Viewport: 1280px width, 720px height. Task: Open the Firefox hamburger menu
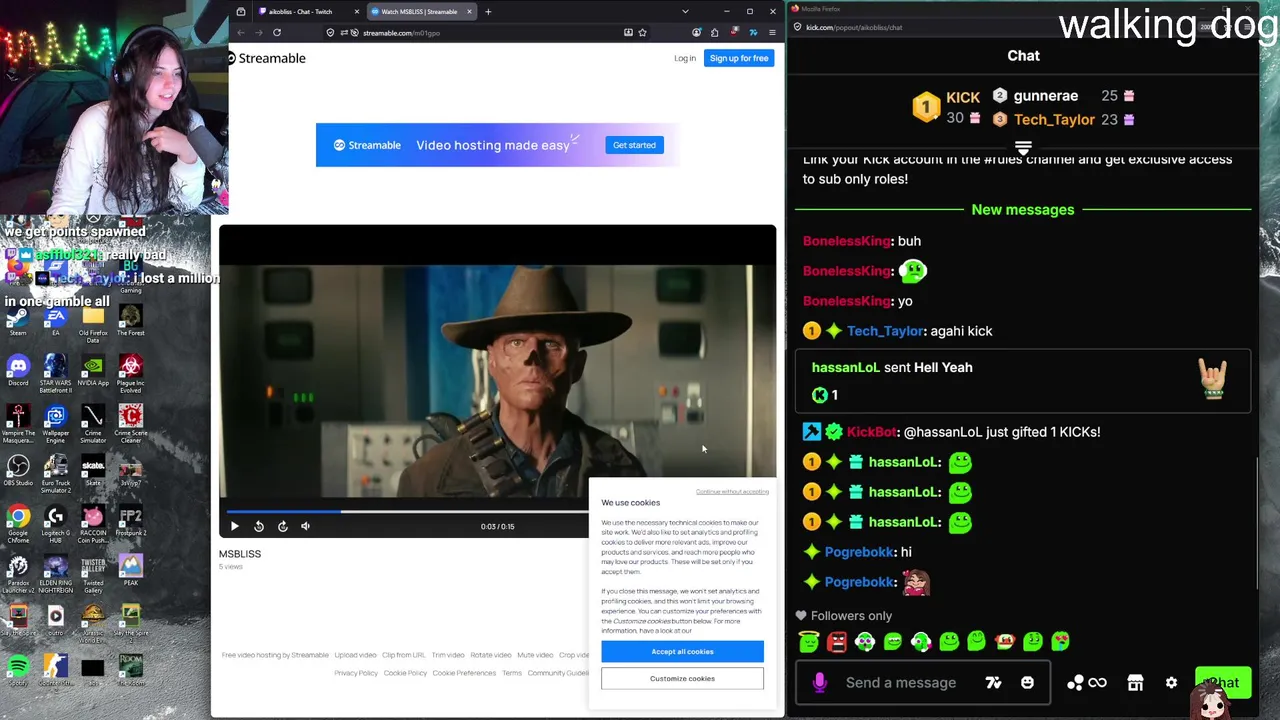point(772,33)
